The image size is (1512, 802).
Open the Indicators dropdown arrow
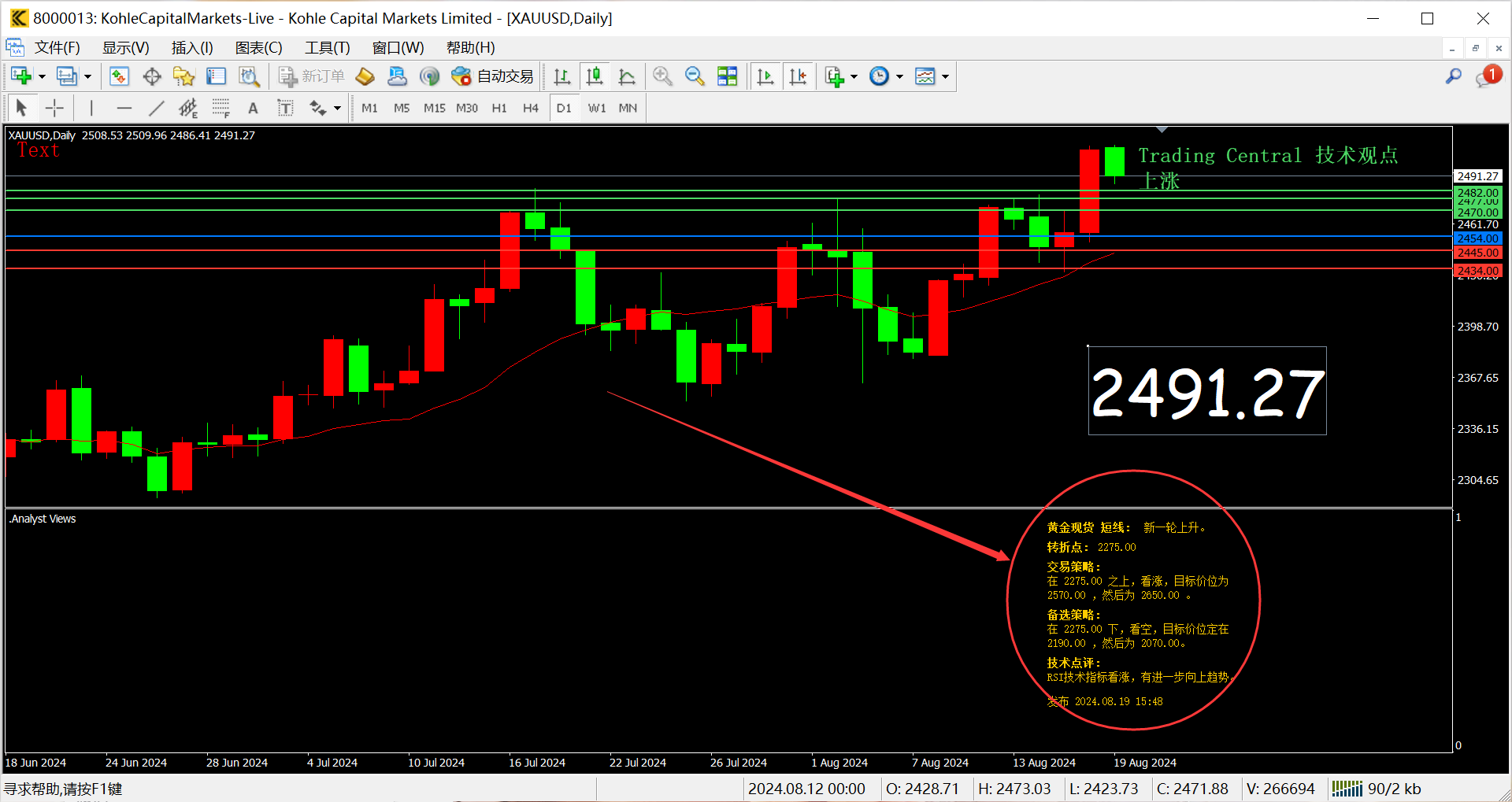coord(854,76)
